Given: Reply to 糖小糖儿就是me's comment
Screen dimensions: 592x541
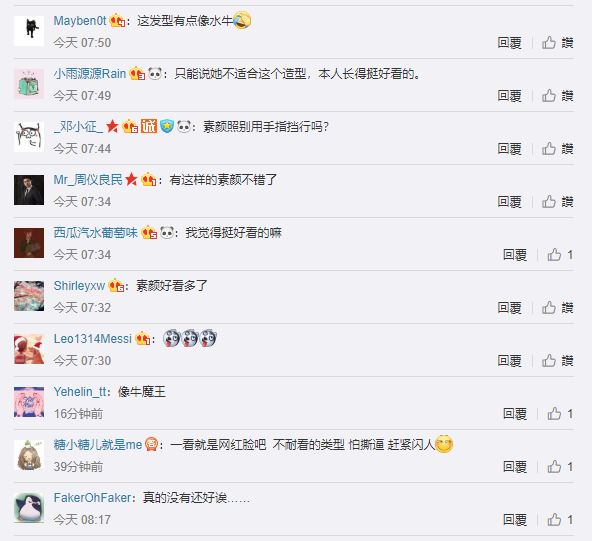Looking at the screenshot, I should pyautogui.click(x=515, y=467).
